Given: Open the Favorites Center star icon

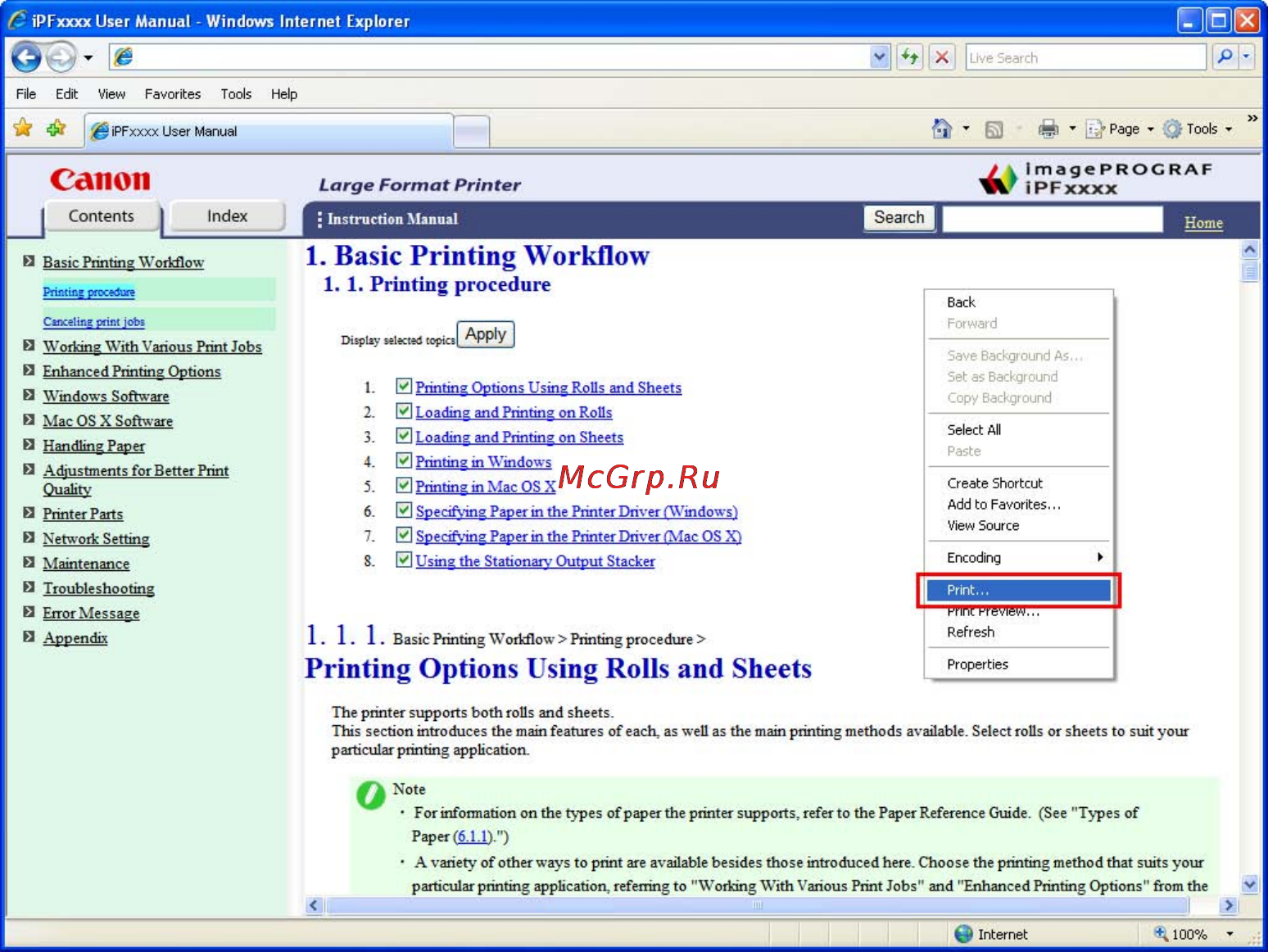Looking at the screenshot, I should point(23,128).
